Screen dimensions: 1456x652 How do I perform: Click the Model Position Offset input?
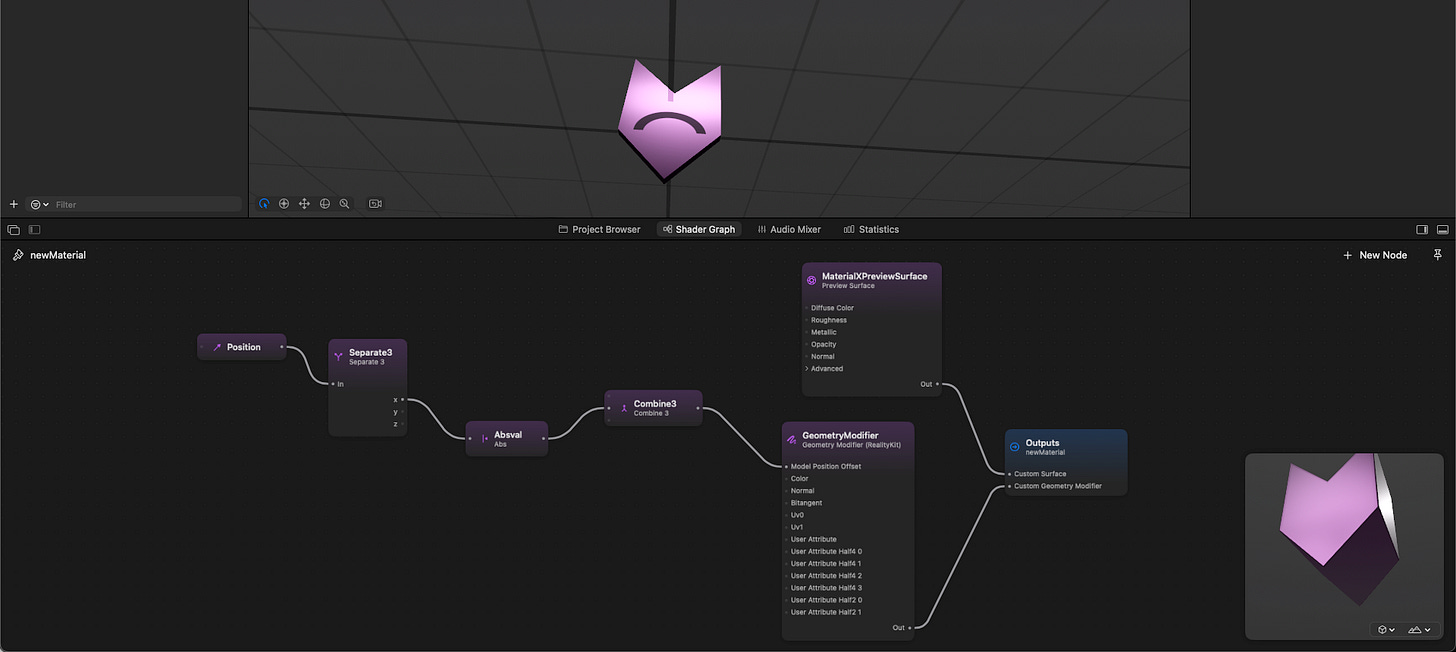824,466
